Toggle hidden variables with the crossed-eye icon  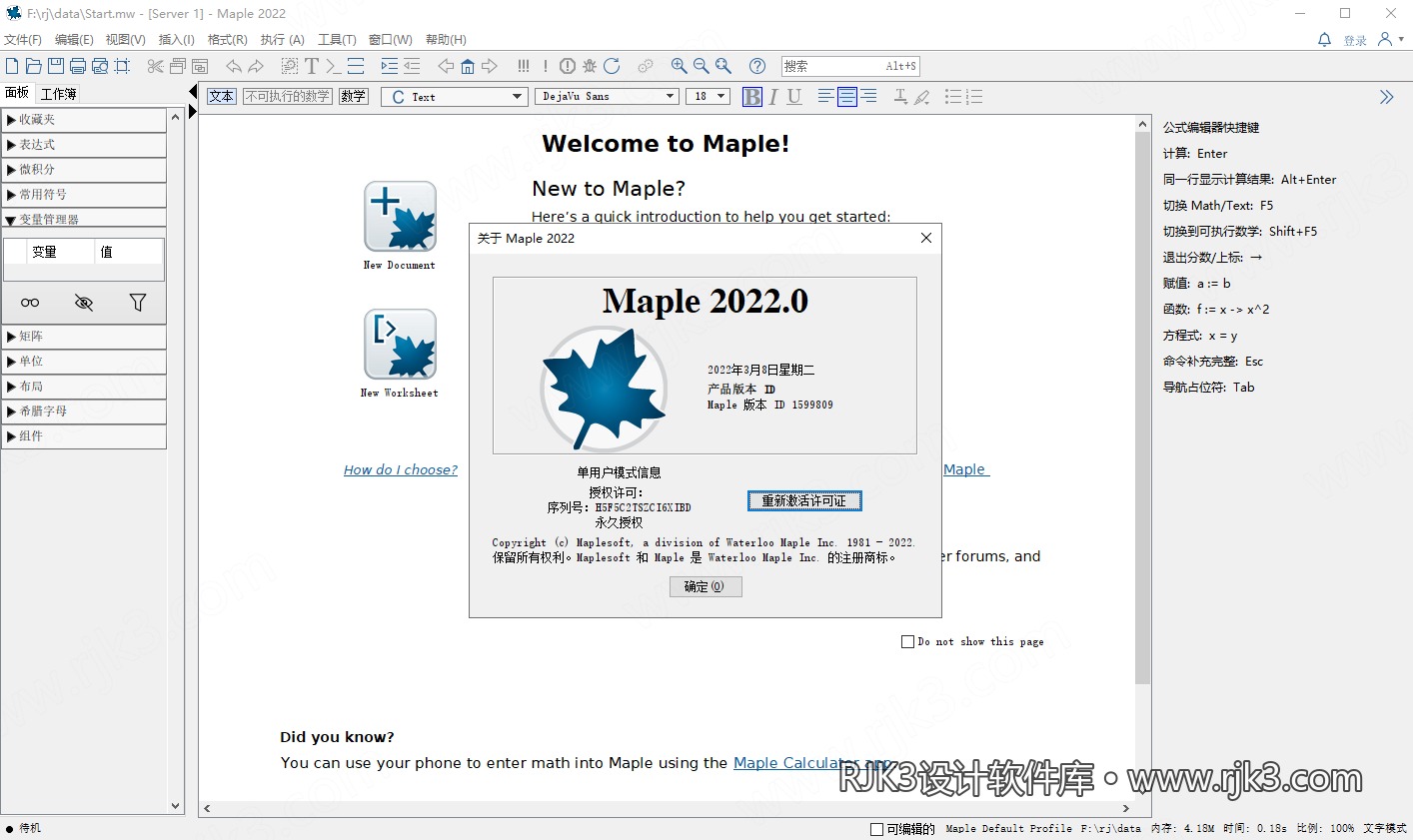pos(84,303)
